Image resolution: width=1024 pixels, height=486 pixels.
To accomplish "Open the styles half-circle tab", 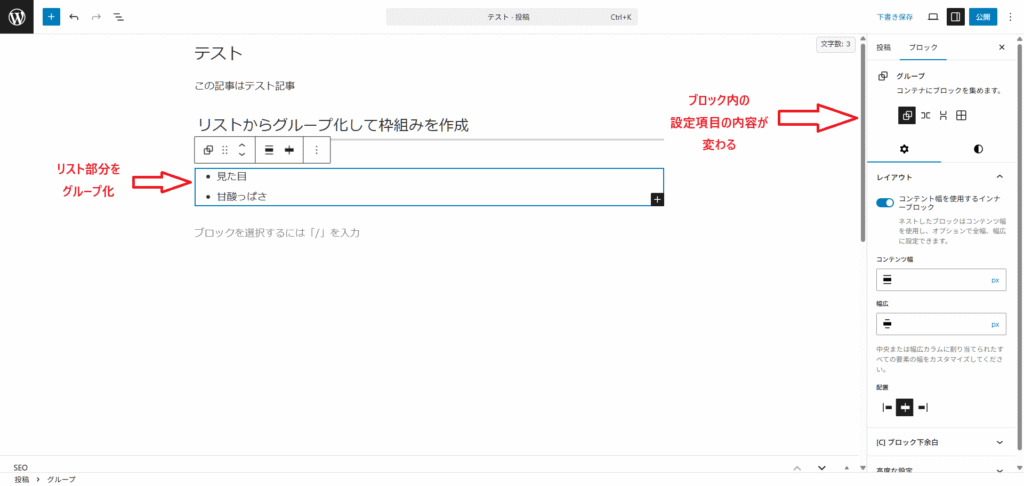I will 978,149.
